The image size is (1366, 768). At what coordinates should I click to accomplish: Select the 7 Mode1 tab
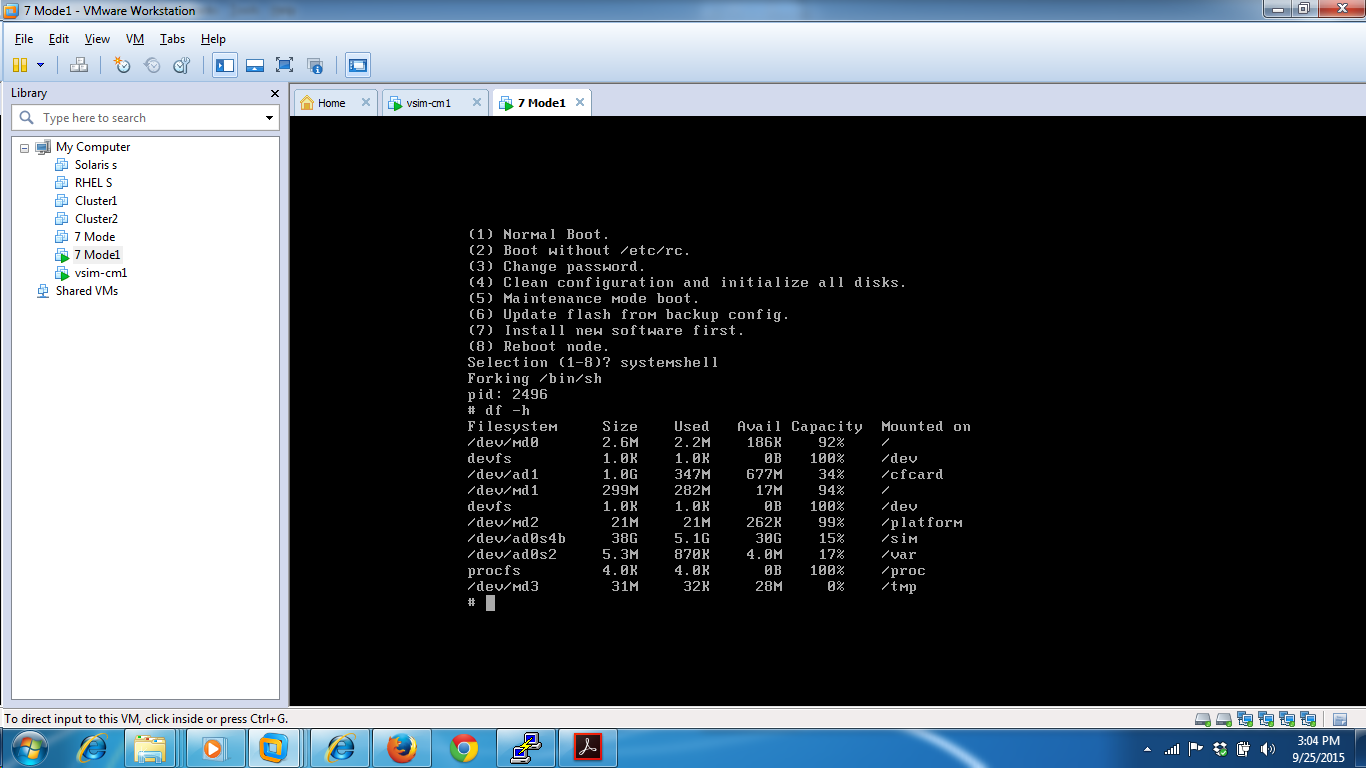coord(541,103)
